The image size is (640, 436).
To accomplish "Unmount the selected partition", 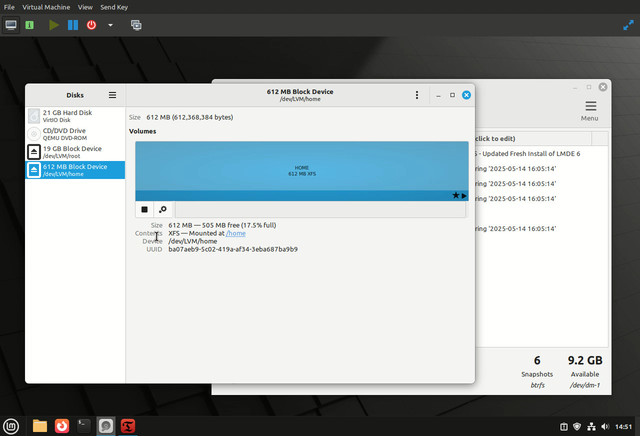I will [x=144, y=209].
